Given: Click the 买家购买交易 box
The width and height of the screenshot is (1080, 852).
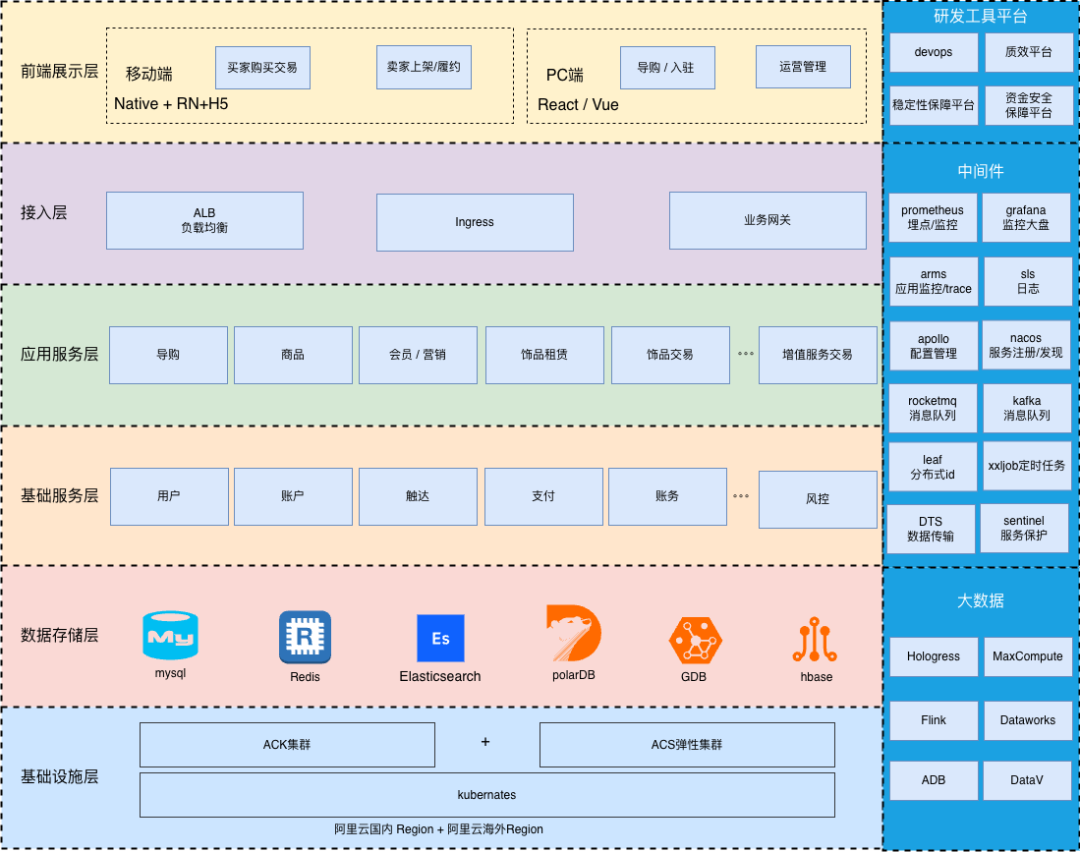Looking at the screenshot, I should (262, 67).
